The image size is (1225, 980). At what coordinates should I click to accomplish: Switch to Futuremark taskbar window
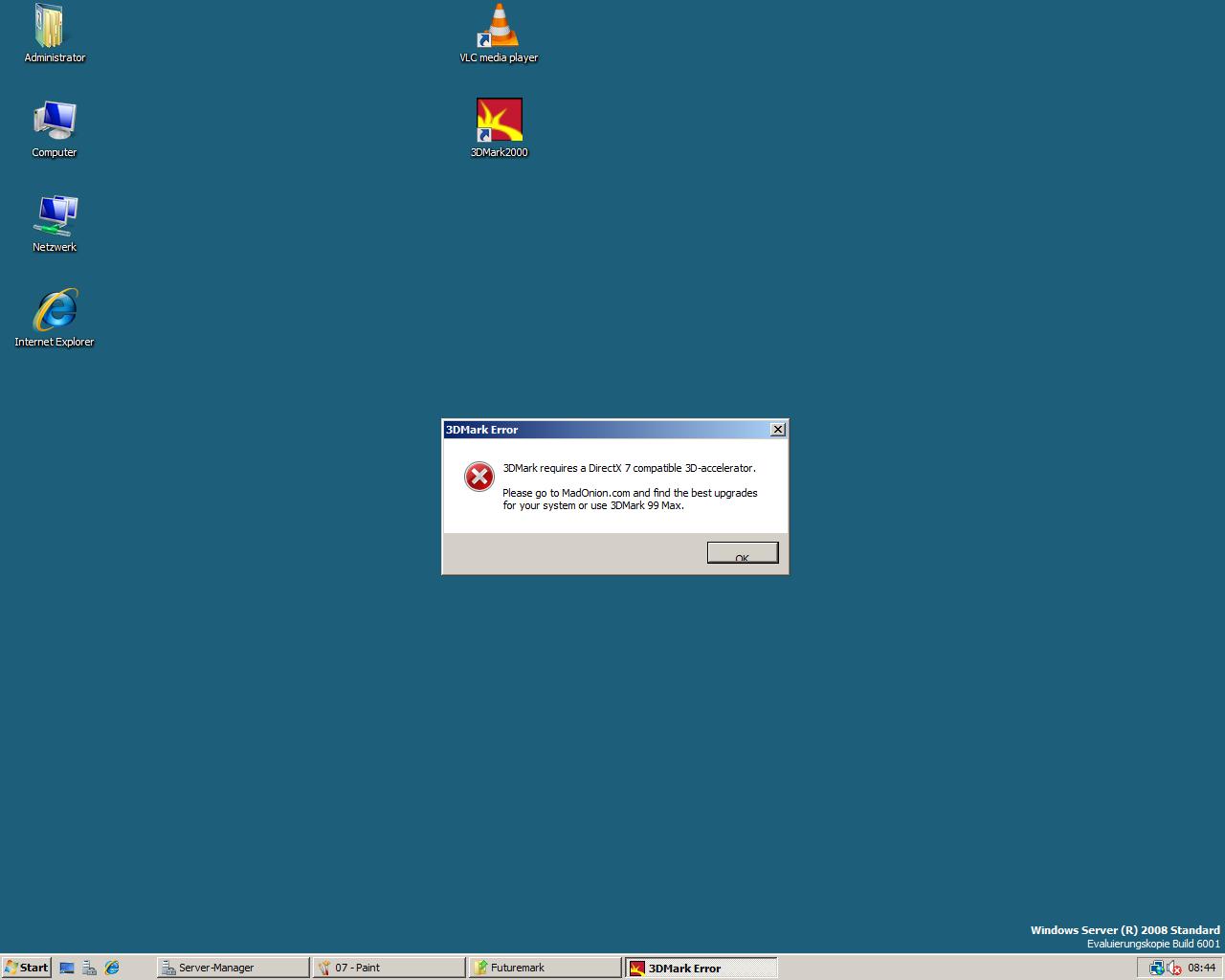click(x=544, y=968)
